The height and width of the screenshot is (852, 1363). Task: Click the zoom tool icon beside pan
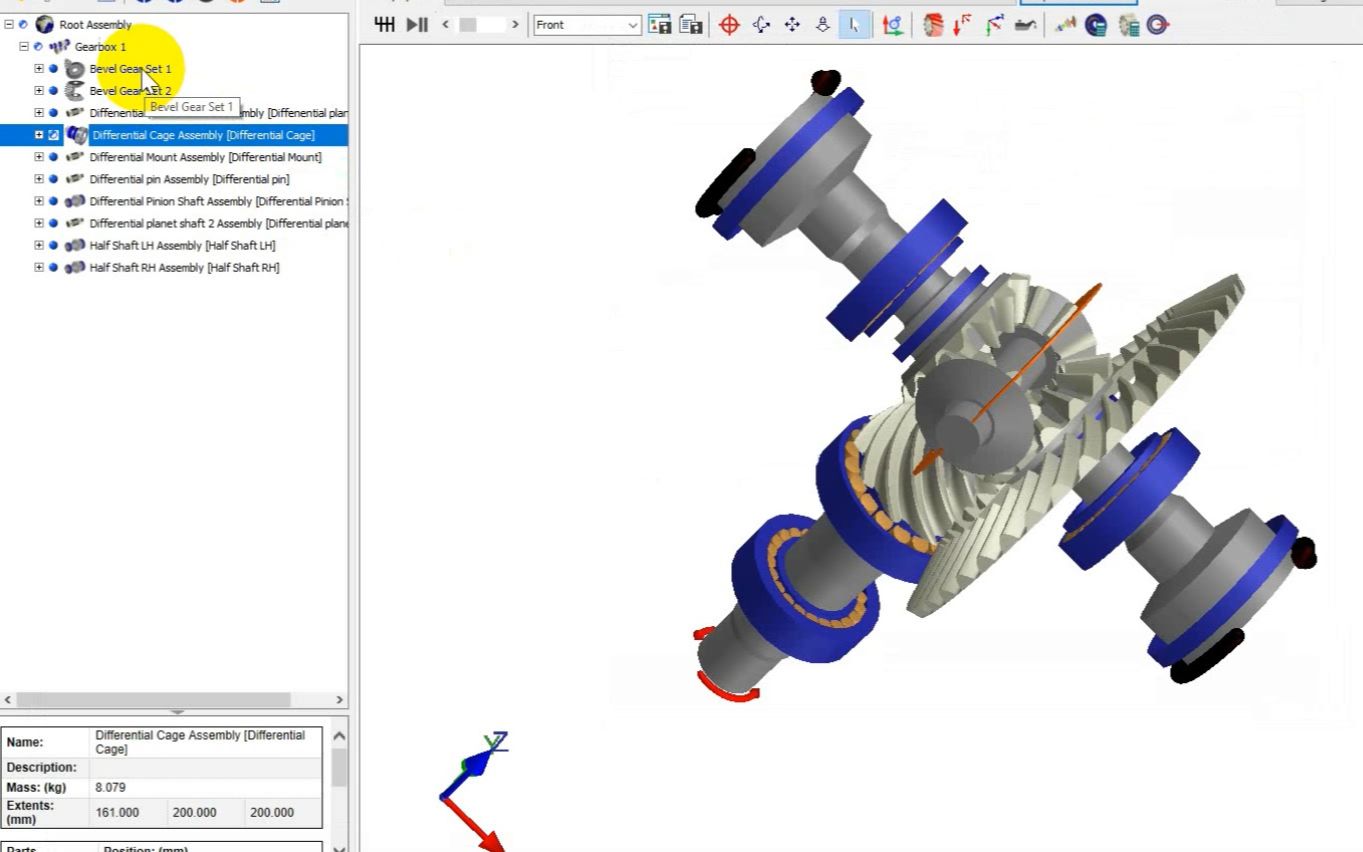[x=823, y=25]
